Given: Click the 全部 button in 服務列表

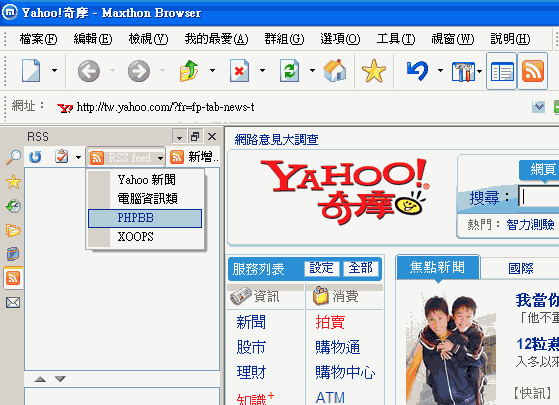Looking at the screenshot, I should pyautogui.click(x=361, y=268).
